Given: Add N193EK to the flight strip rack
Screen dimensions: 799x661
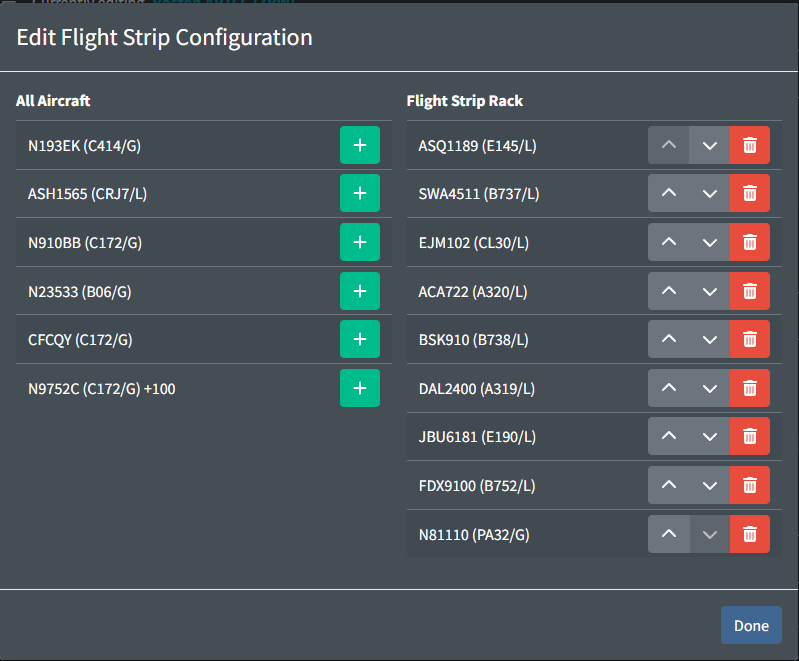Looking at the screenshot, I should click(x=360, y=145).
